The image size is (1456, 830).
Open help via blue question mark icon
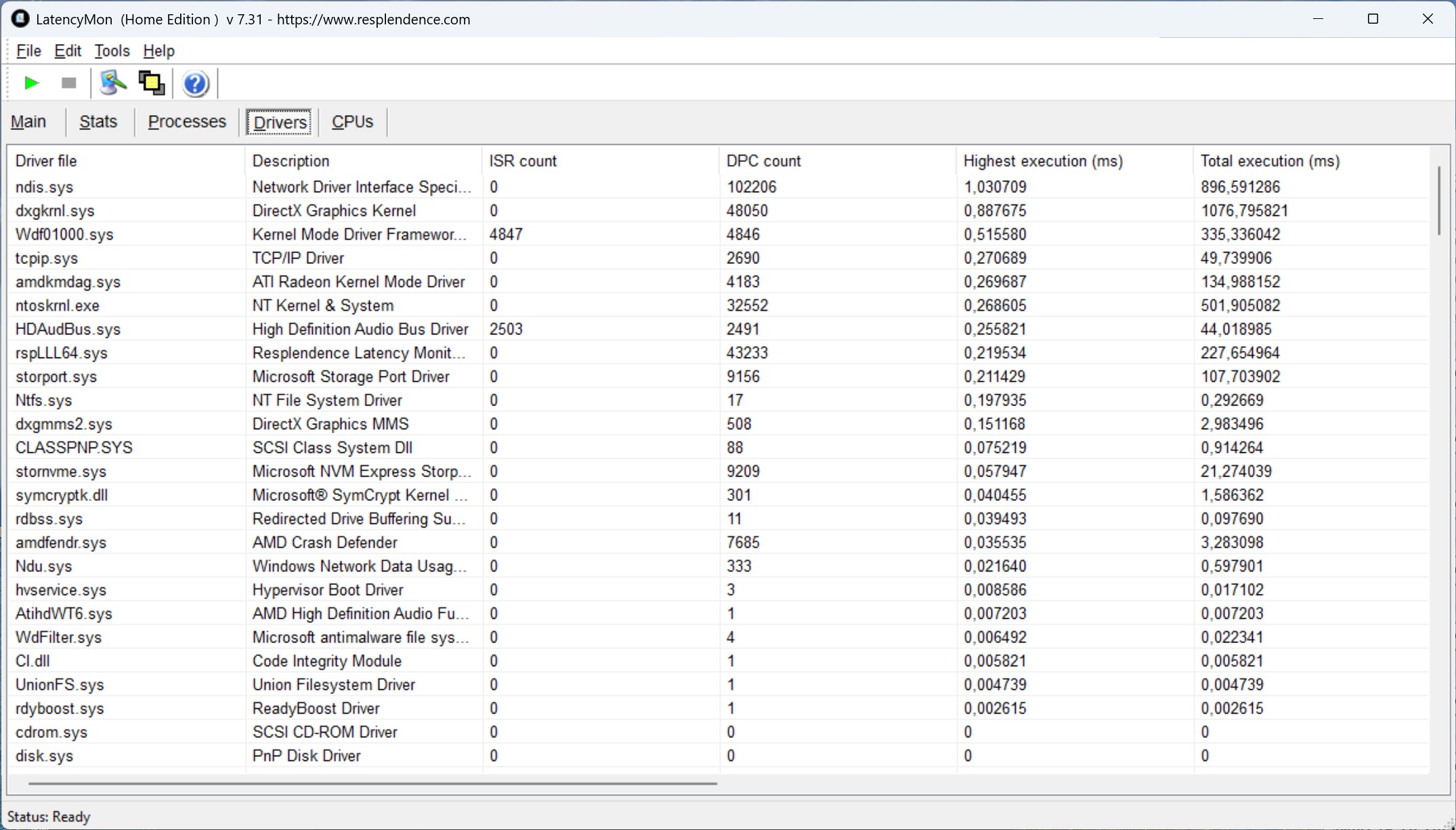tap(195, 84)
